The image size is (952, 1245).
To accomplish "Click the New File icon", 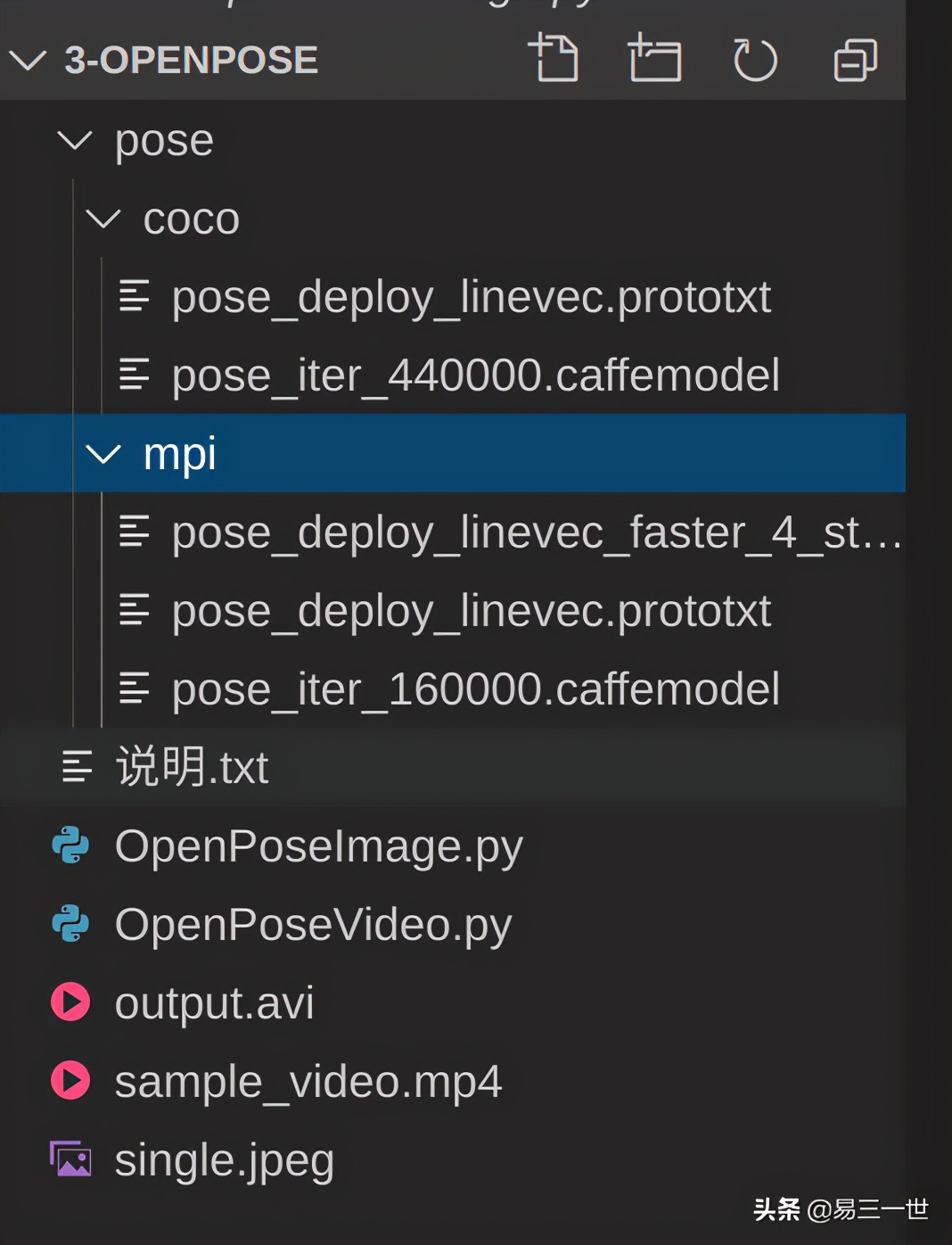I will [x=557, y=60].
